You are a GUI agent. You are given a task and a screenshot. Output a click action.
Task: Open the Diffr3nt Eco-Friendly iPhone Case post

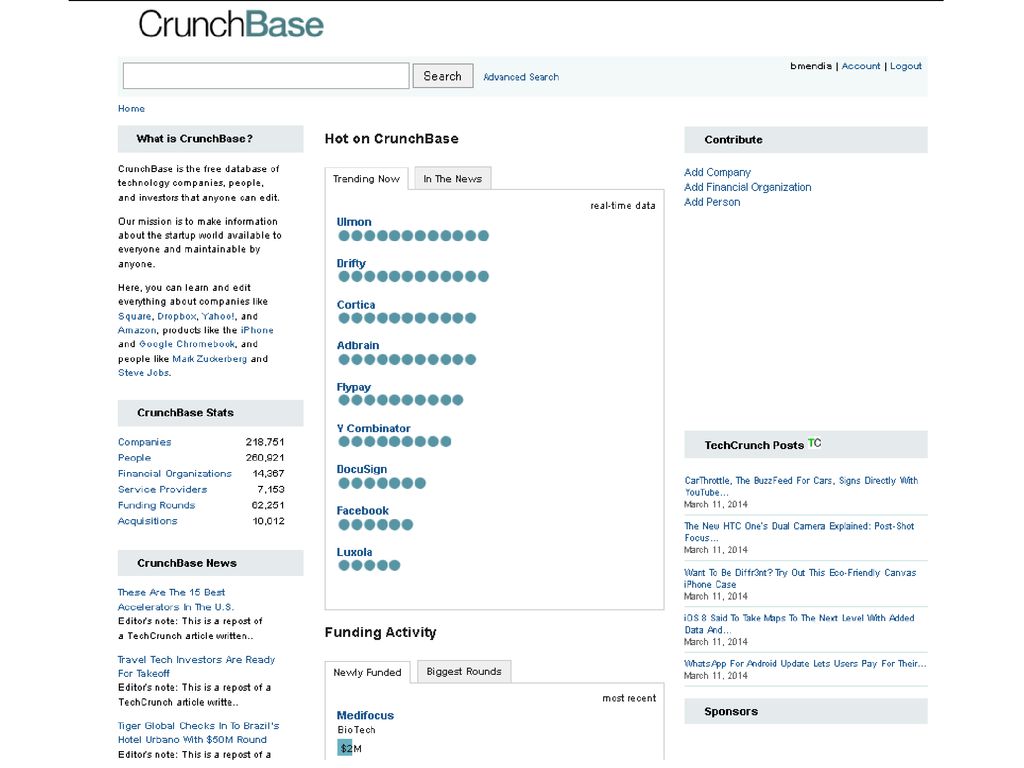coord(800,579)
